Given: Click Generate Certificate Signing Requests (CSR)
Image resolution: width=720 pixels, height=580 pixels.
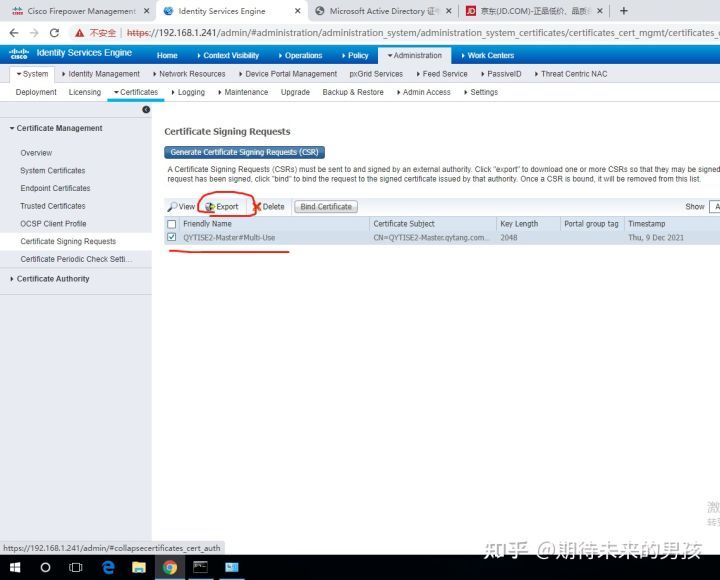Looking at the screenshot, I should click(244, 152).
